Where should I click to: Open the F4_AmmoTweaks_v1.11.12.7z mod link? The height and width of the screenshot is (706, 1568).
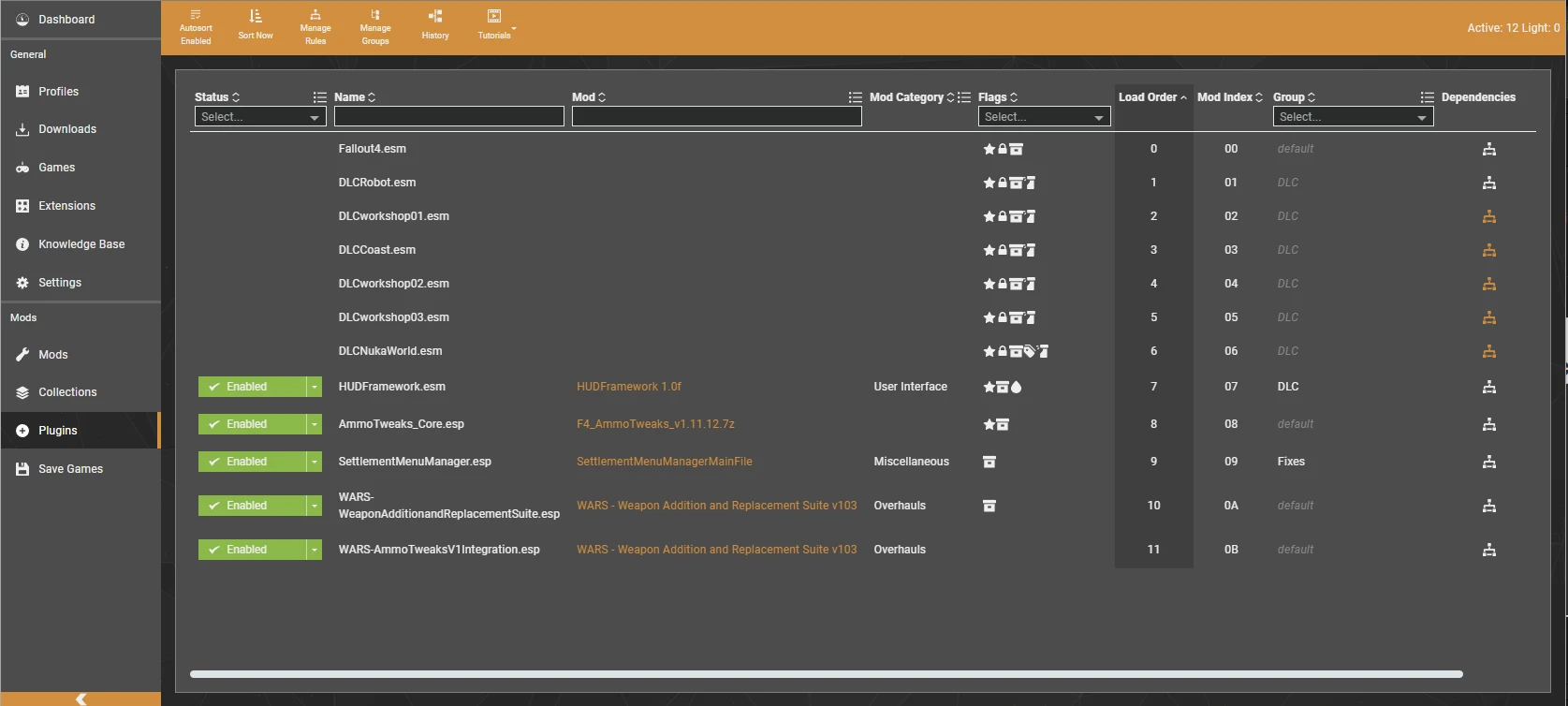[655, 424]
